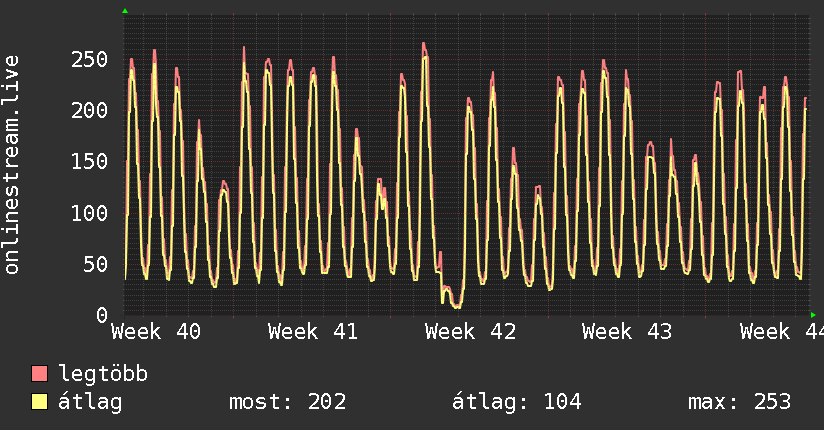Click the yellow átlag legend swatch
Viewport: 824px width, 430px height.
[x=39, y=401]
